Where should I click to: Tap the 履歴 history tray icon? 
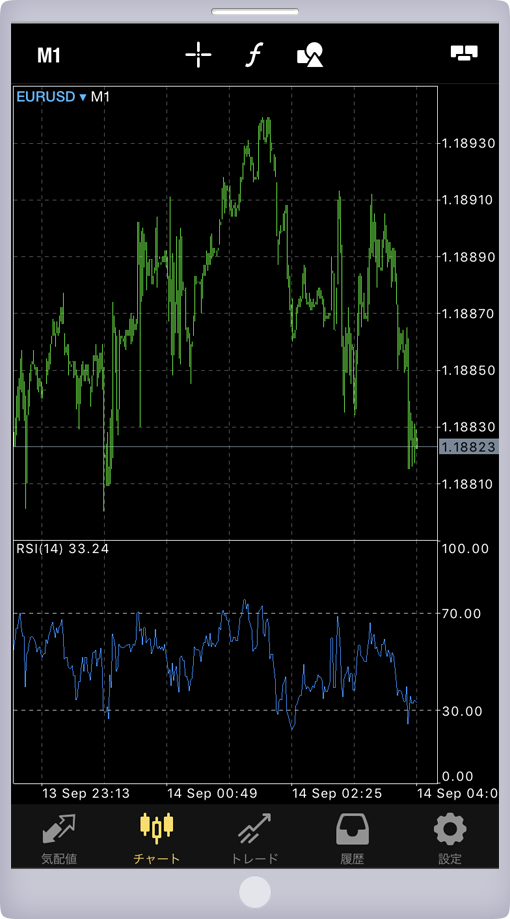tap(352, 829)
